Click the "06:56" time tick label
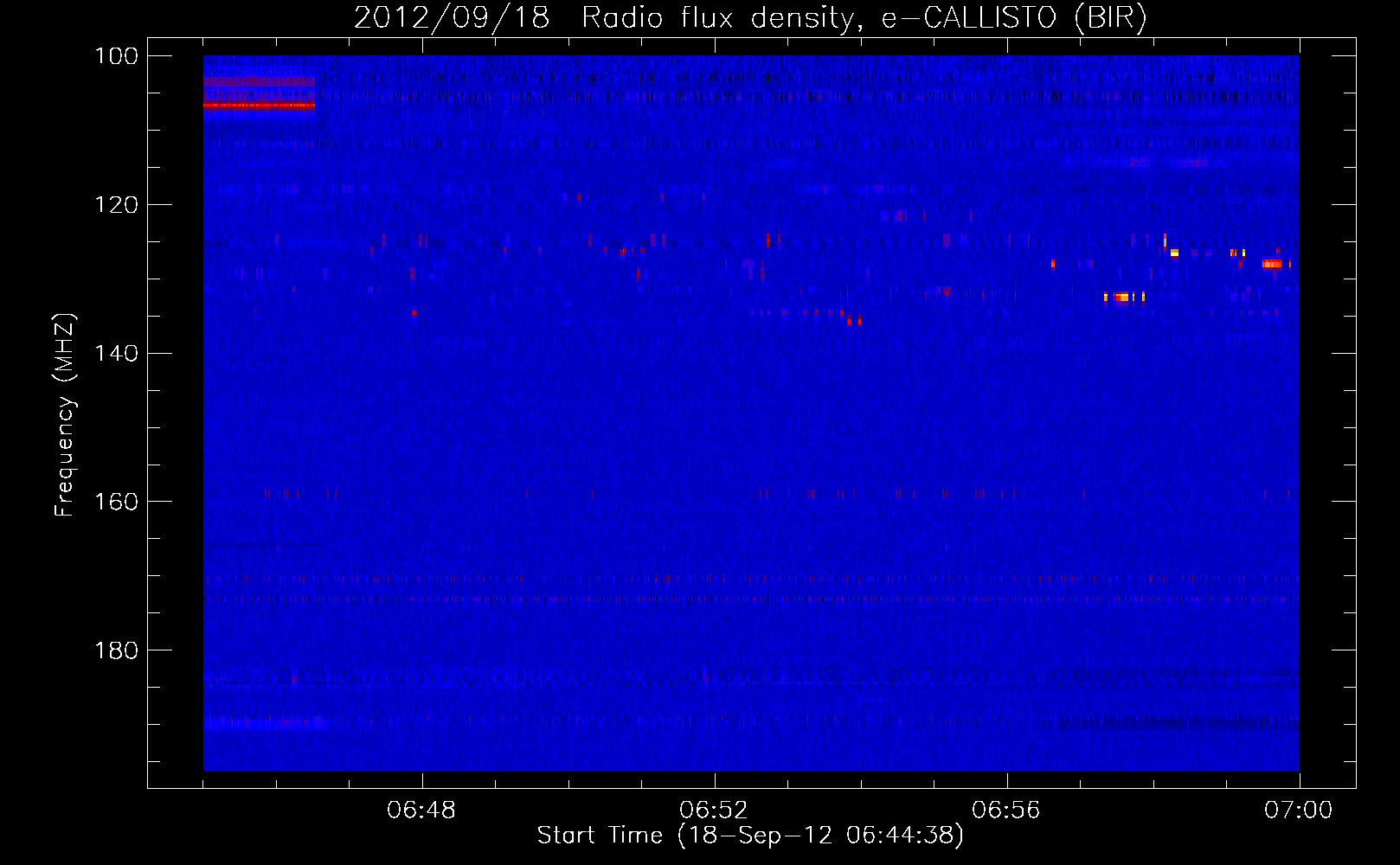The image size is (1400, 865). (x=1006, y=811)
